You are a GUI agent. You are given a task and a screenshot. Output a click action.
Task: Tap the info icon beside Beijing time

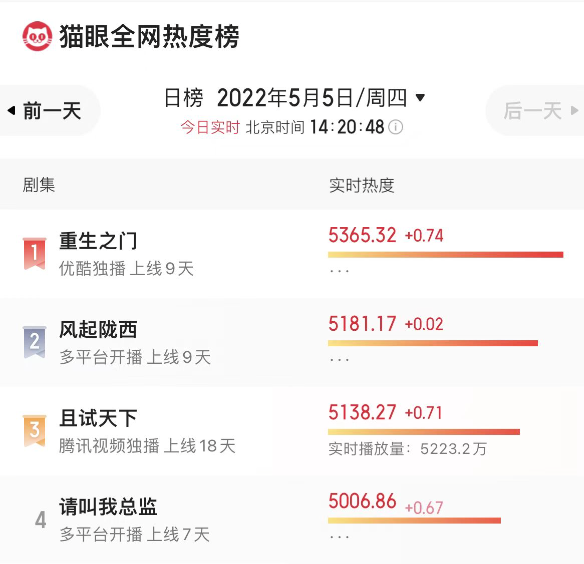(x=396, y=127)
